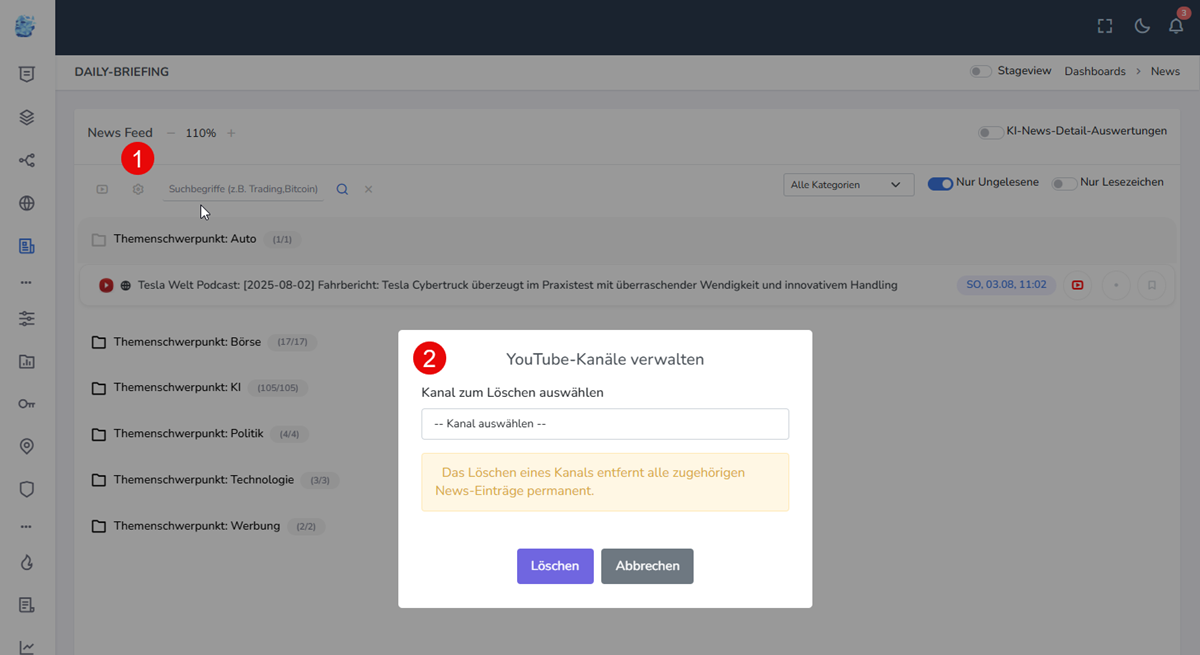
Task: Enable the Nur Lesezeichen toggle
Action: coord(1064,184)
